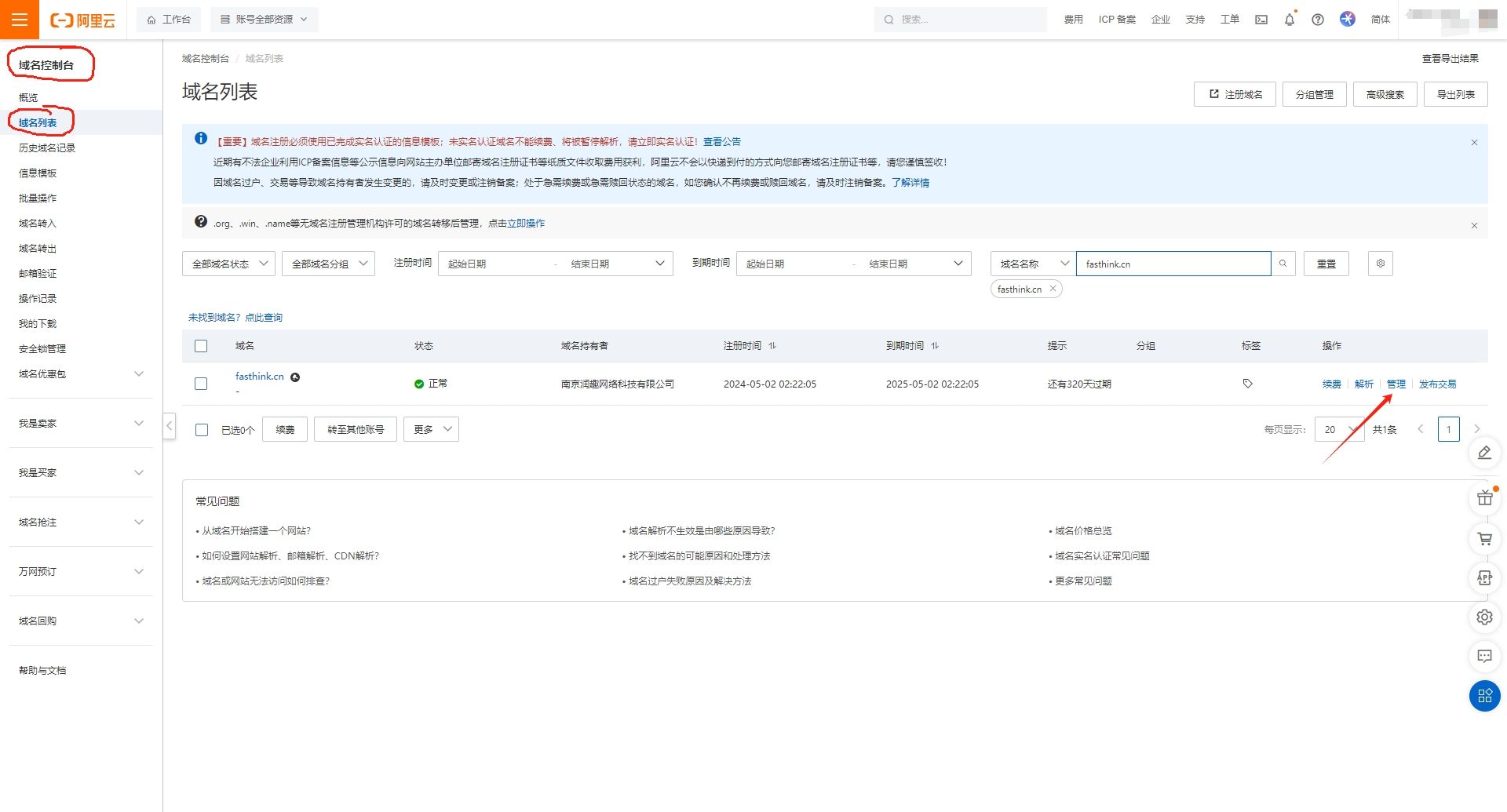Open the per-page count dropdown
Viewport: 1507px width, 812px height.
coord(1340,429)
